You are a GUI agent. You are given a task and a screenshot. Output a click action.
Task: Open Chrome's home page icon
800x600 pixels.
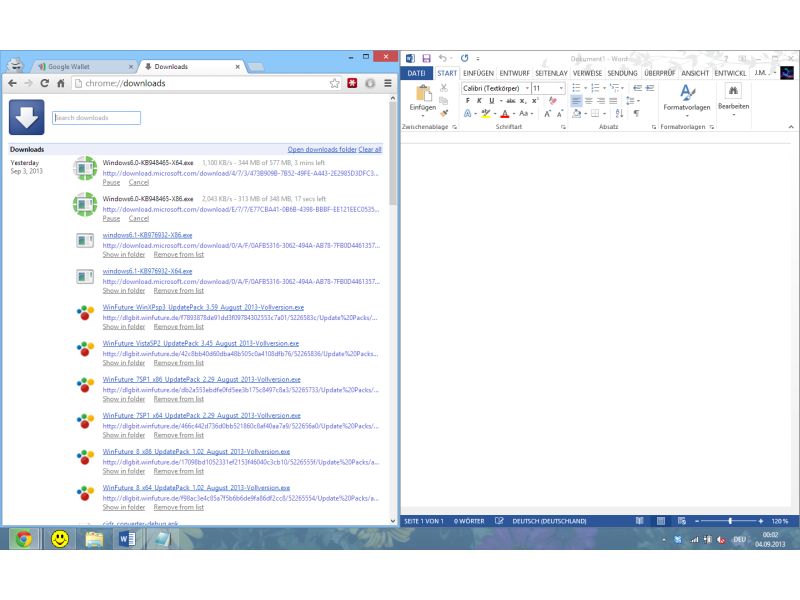click(61, 83)
